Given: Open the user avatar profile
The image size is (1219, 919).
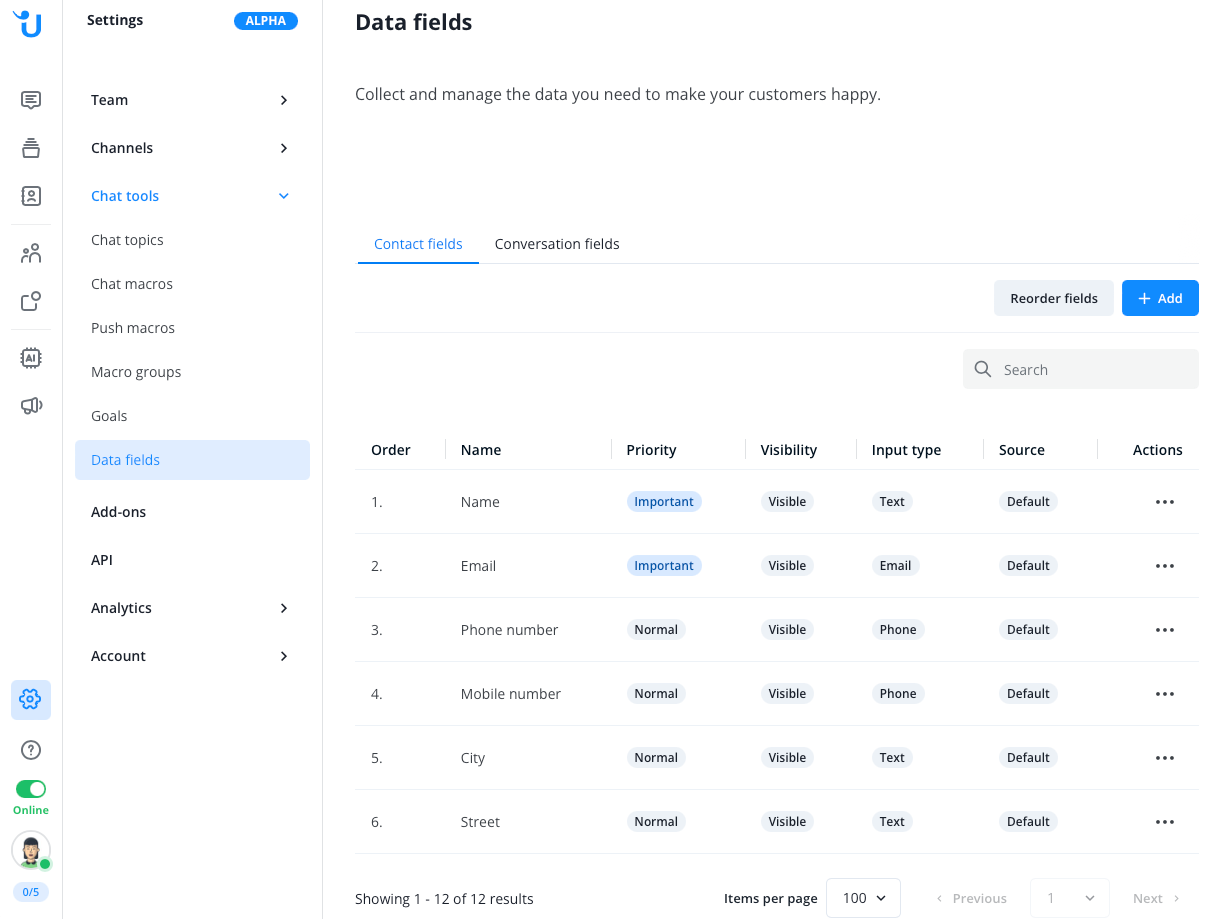Looking at the screenshot, I should 31,850.
